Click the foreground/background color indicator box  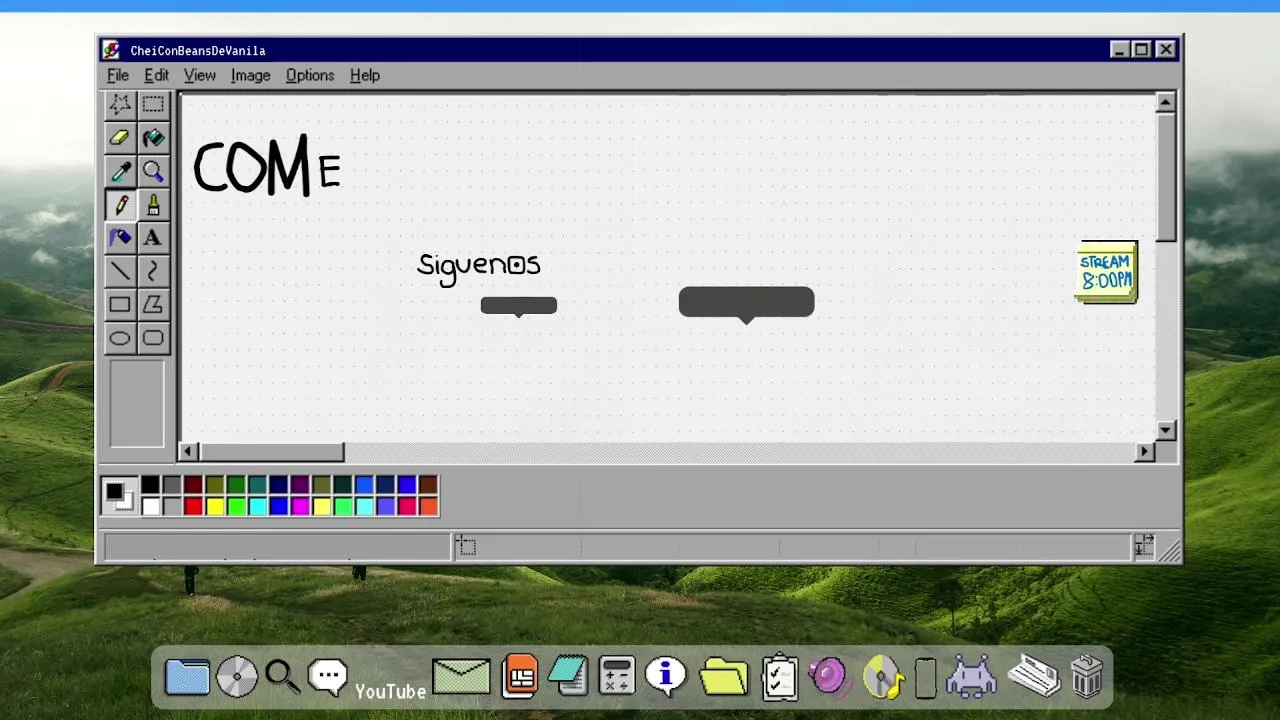pos(119,496)
